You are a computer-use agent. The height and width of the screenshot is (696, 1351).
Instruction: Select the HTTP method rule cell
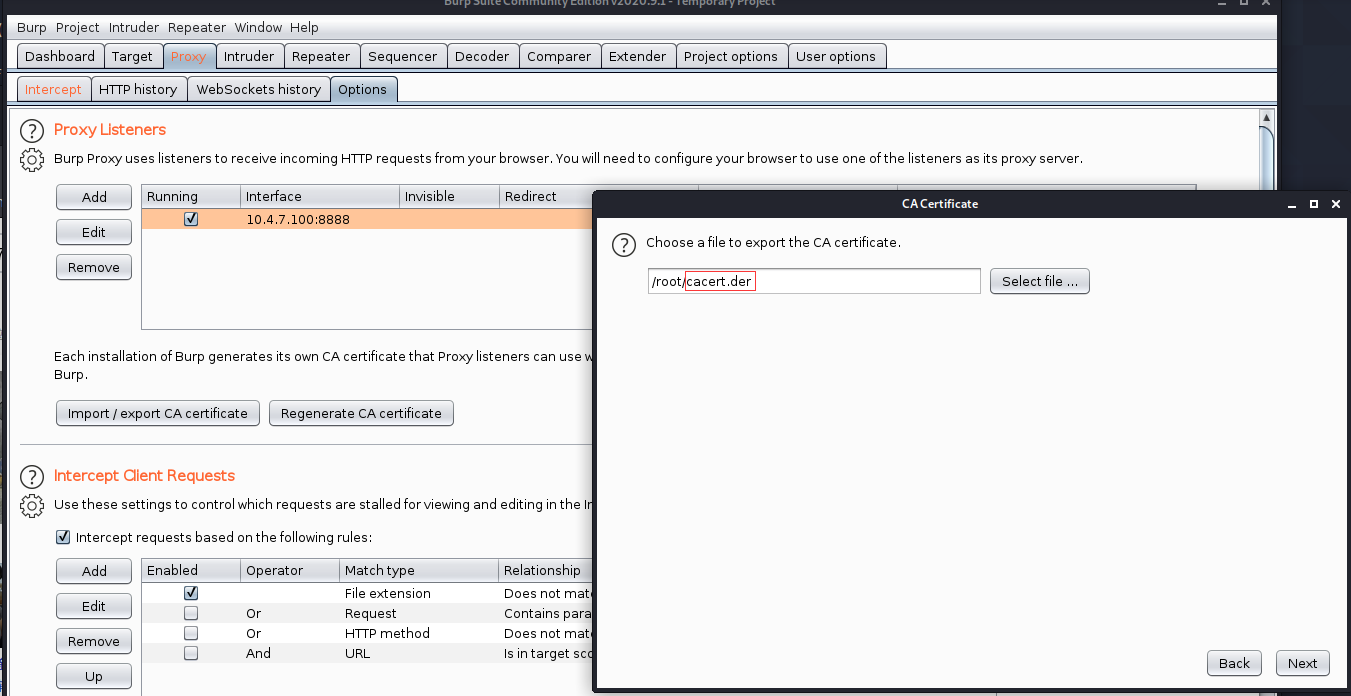tap(419, 633)
